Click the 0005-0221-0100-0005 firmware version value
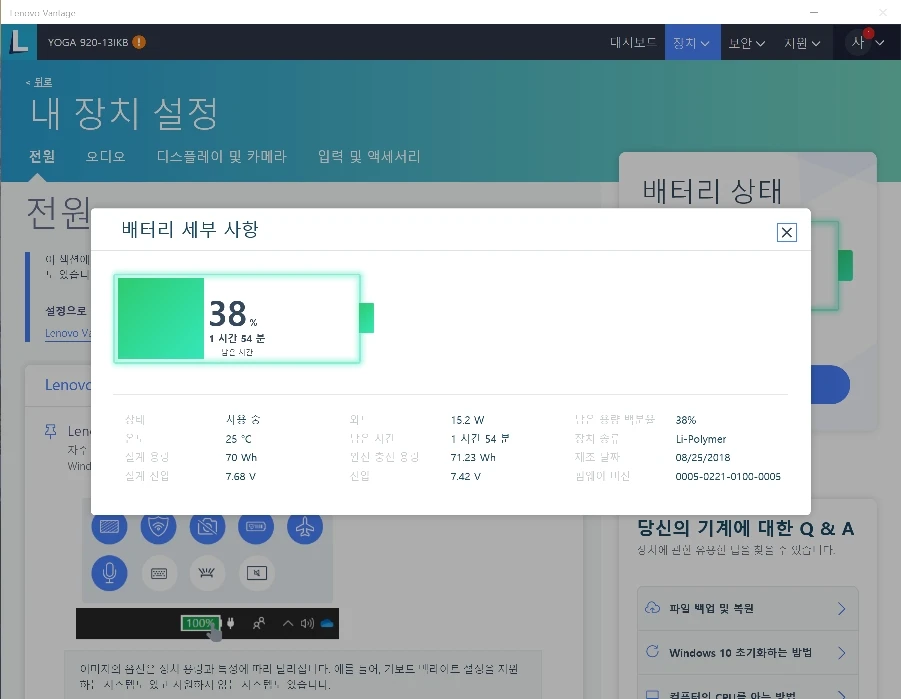901x699 pixels. click(x=728, y=477)
